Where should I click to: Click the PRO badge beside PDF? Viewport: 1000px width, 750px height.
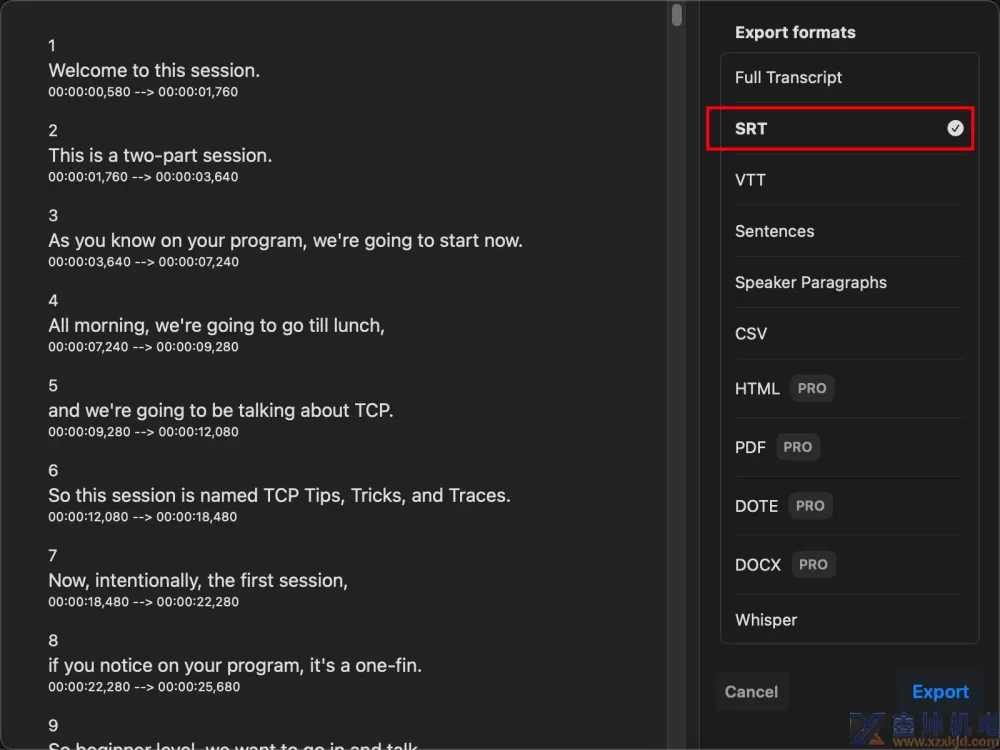pyautogui.click(x=798, y=447)
